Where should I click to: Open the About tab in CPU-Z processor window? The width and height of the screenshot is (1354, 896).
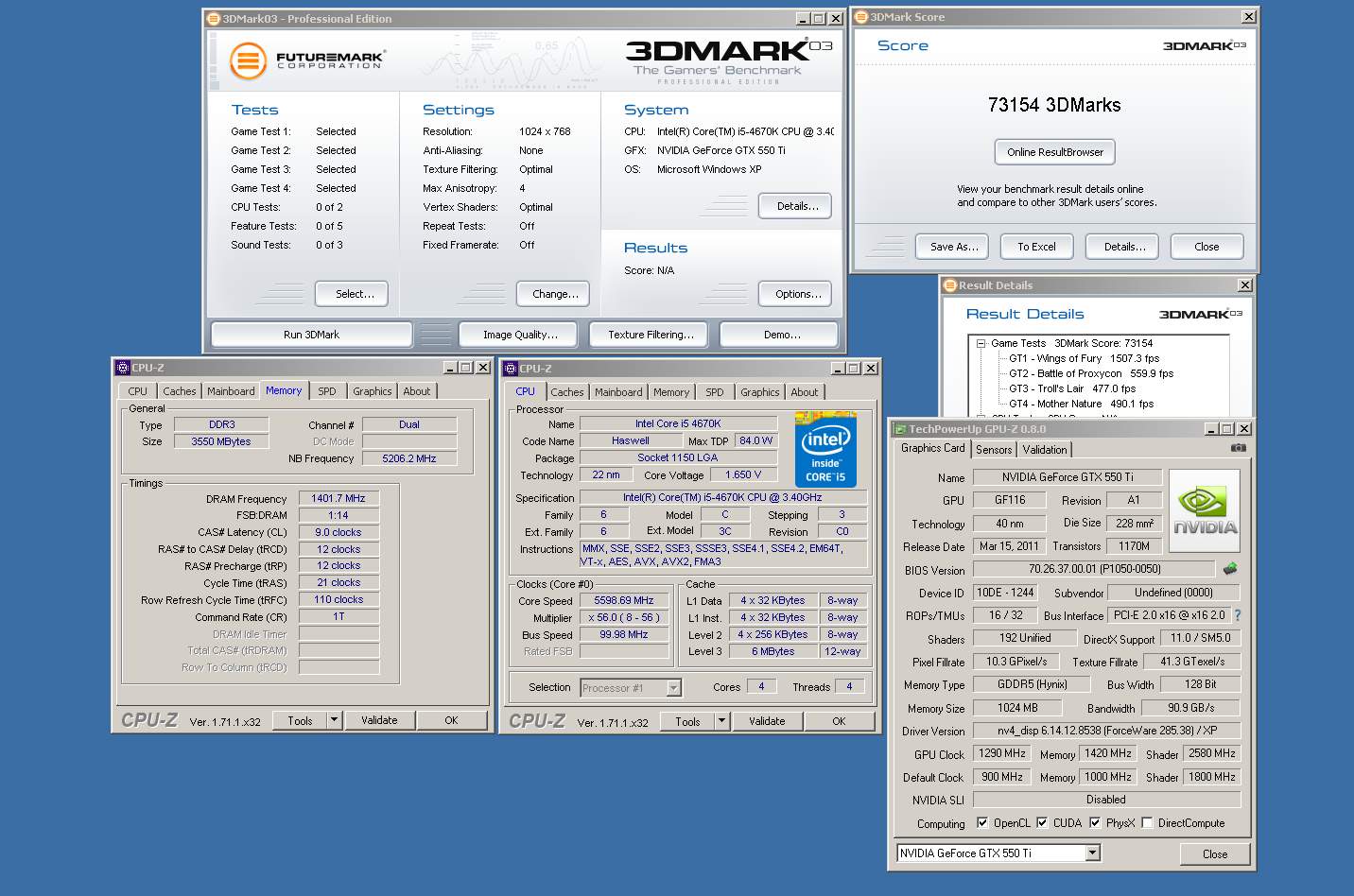(x=805, y=392)
